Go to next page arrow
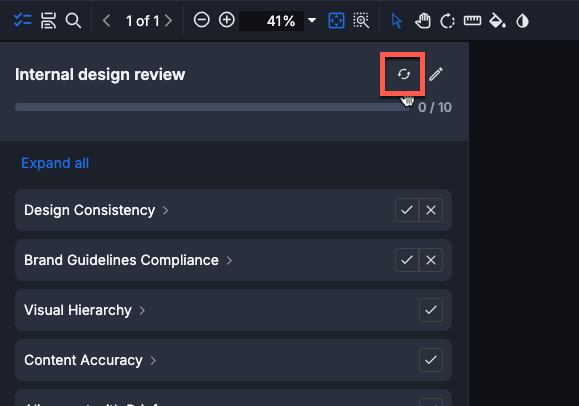 tap(168, 21)
